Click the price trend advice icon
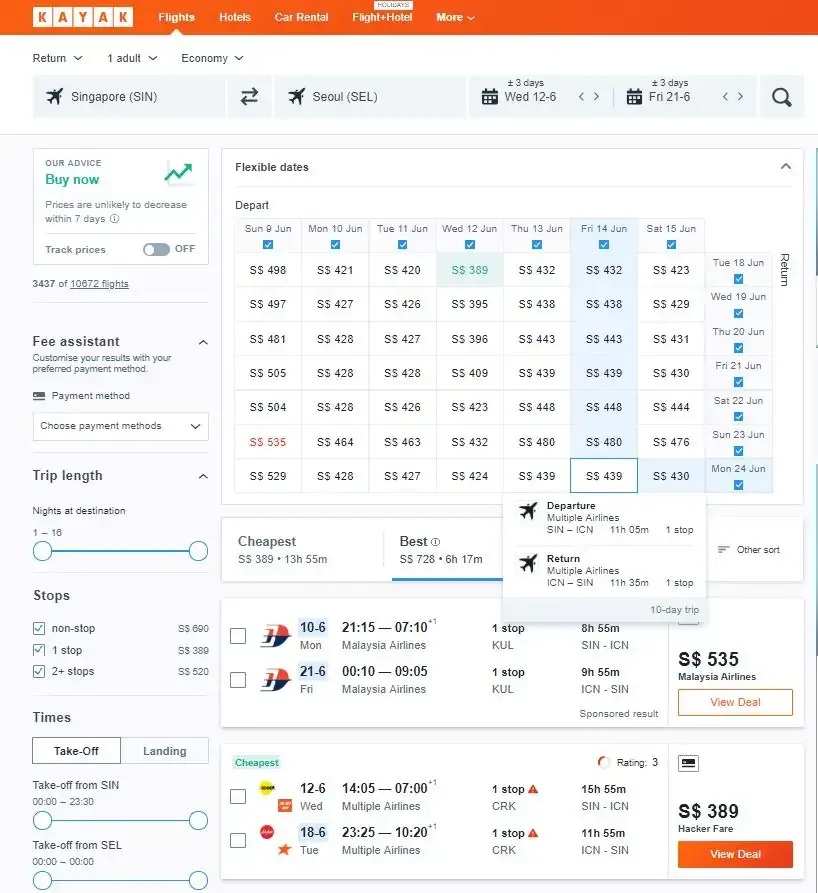Viewport: 818px width, 893px height. (178, 172)
